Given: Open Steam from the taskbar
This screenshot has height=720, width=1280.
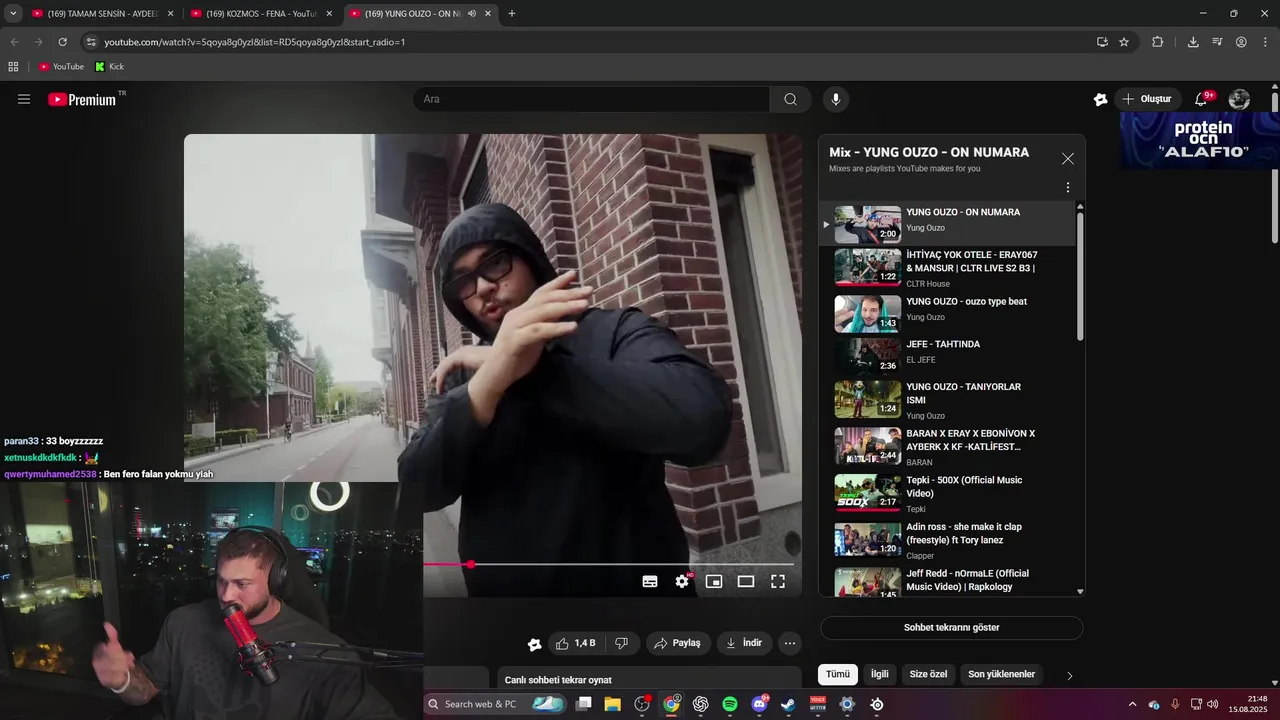Looking at the screenshot, I should point(788,704).
